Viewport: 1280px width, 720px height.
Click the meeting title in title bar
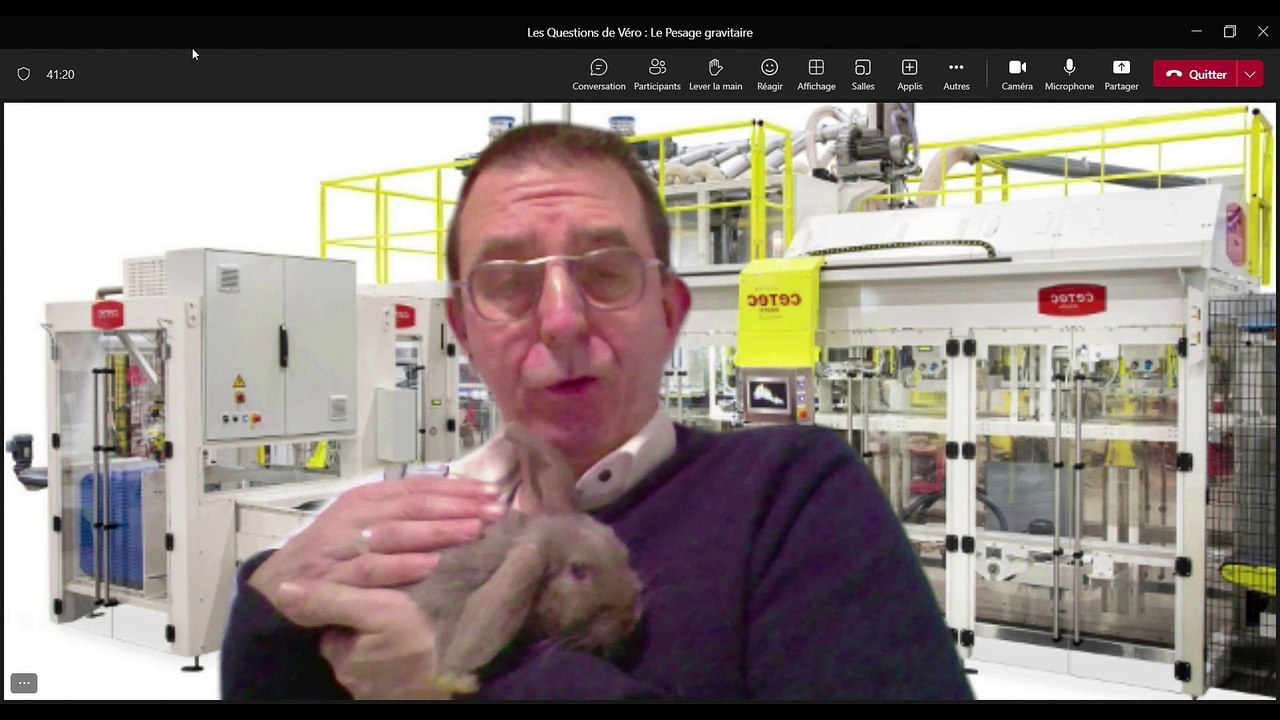click(640, 32)
